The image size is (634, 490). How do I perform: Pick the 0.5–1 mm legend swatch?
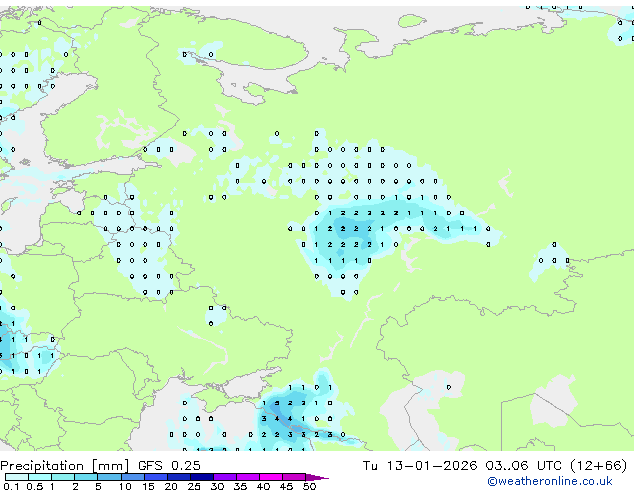[40, 477]
